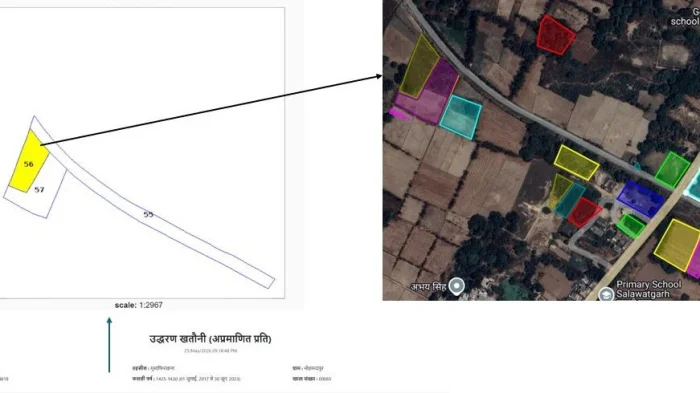Click the dark teal polygon beside the lower red parcel

pyautogui.click(x=570, y=200)
